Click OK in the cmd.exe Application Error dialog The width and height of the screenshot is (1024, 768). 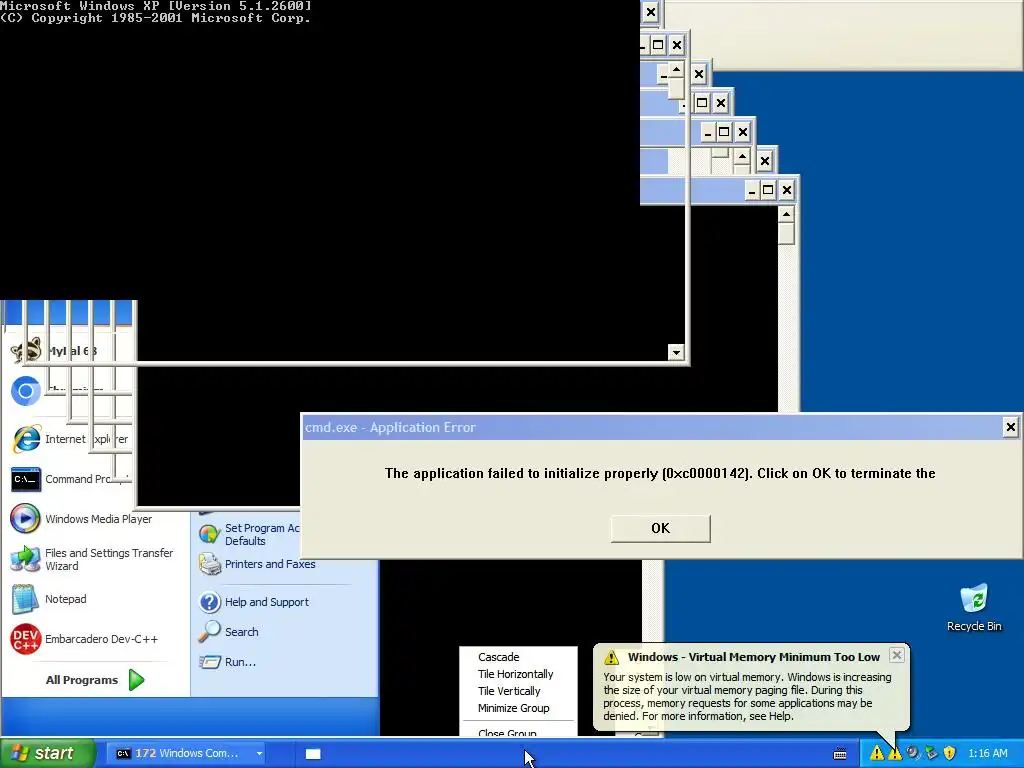[x=660, y=528]
